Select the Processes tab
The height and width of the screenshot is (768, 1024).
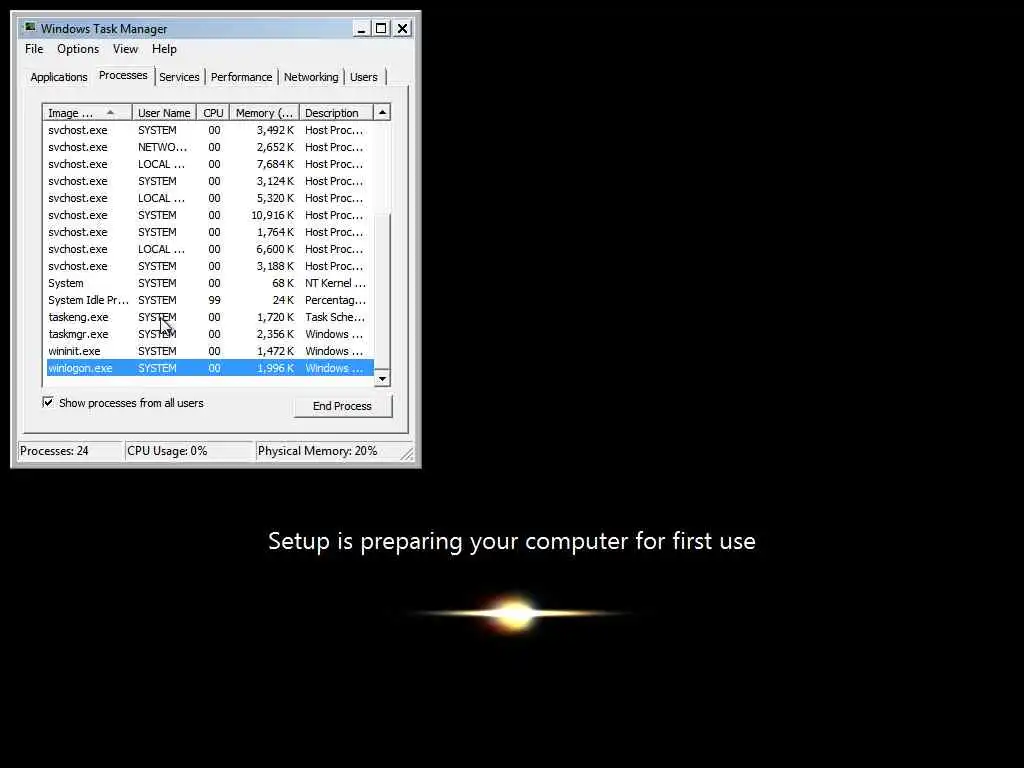click(123, 75)
